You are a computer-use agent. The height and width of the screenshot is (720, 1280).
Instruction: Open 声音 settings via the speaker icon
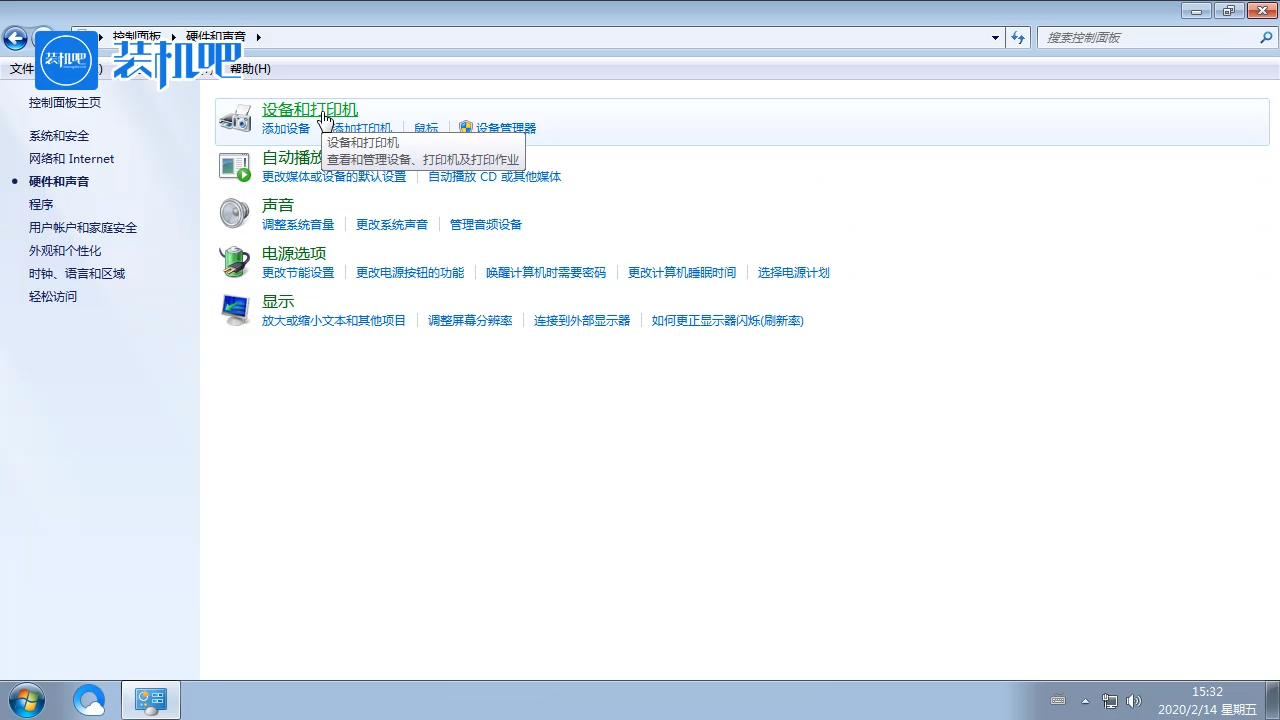[x=235, y=213]
